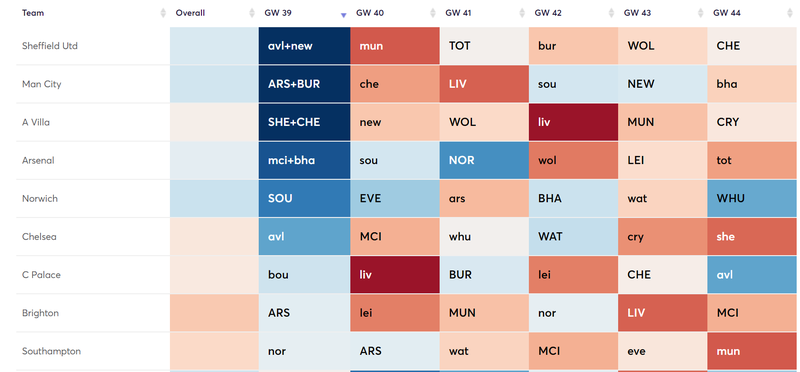Click the Team column header label
Image resolution: width=800 pixels, height=372 pixels.
[33, 13]
